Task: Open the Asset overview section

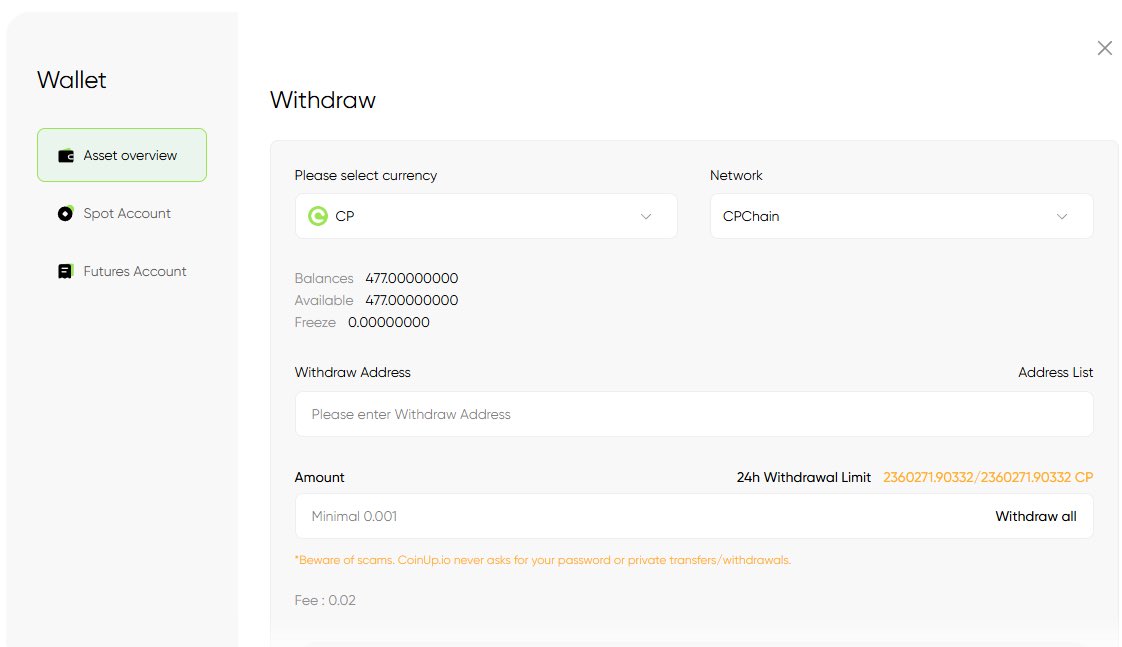Action: (x=122, y=155)
